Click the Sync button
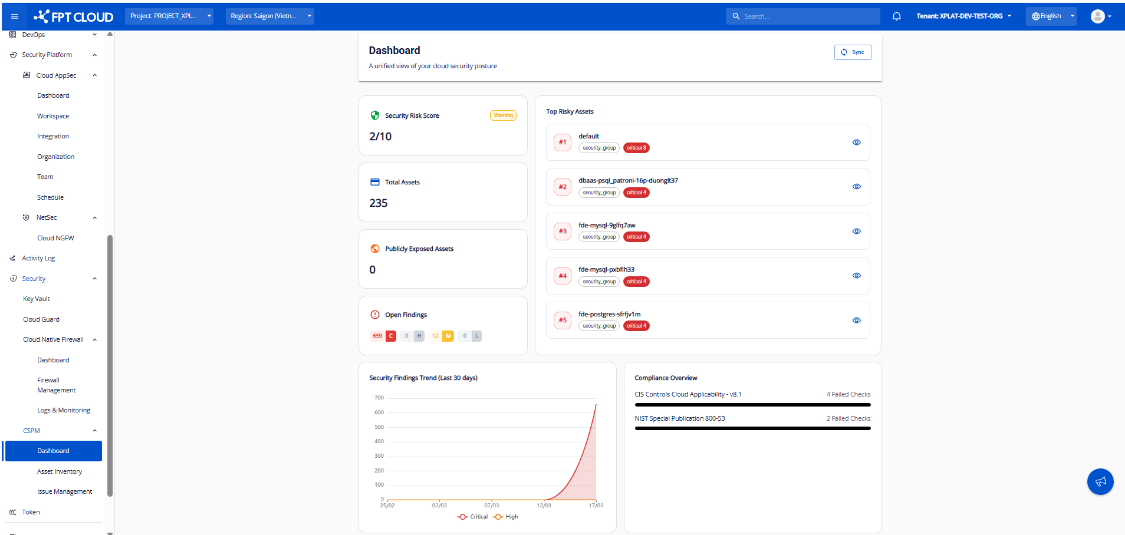 (x=852, y=52)
